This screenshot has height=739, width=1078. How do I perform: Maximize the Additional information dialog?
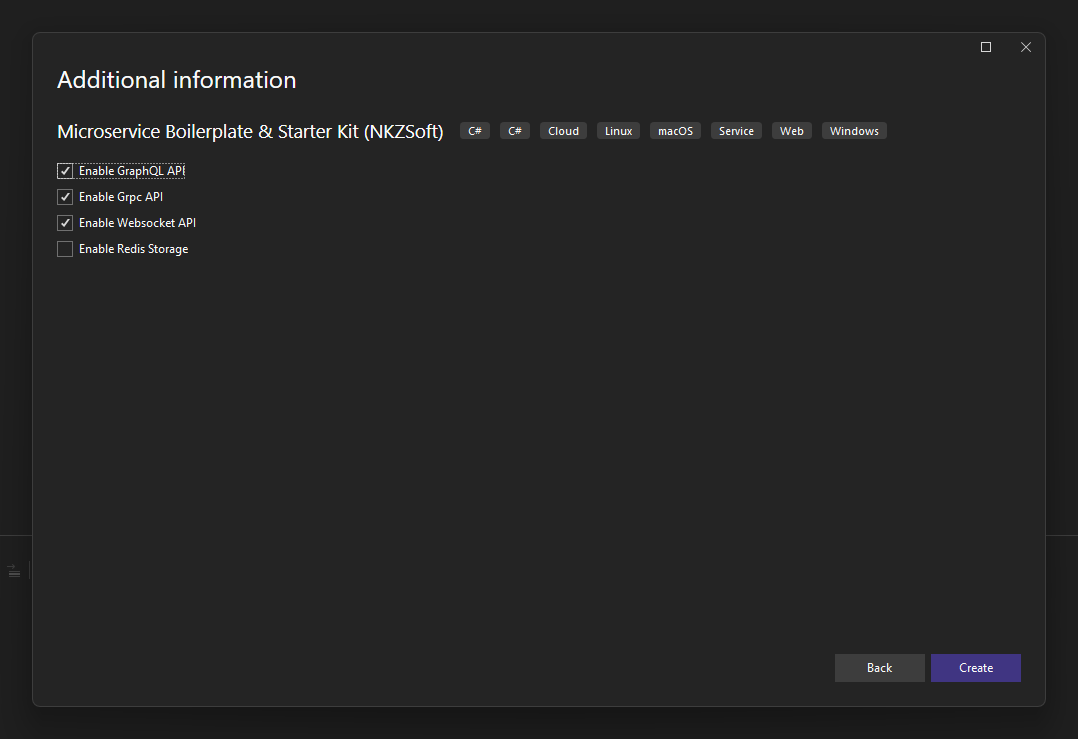(986, 47)
